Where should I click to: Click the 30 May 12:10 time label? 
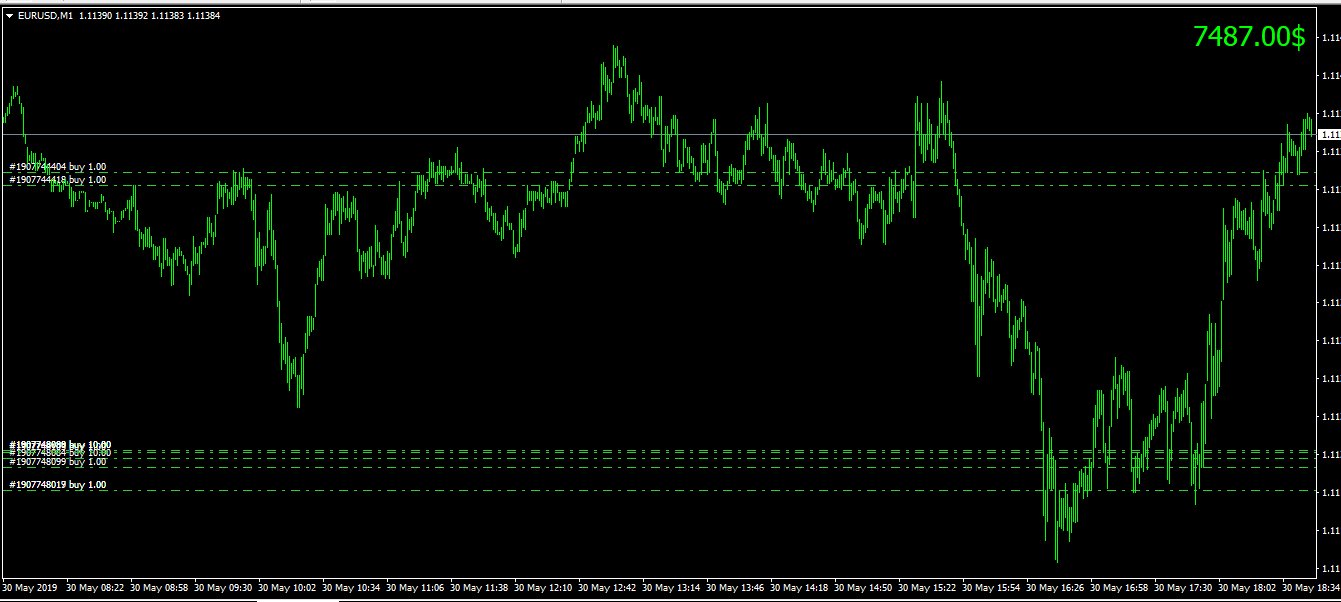click(544, 588)
